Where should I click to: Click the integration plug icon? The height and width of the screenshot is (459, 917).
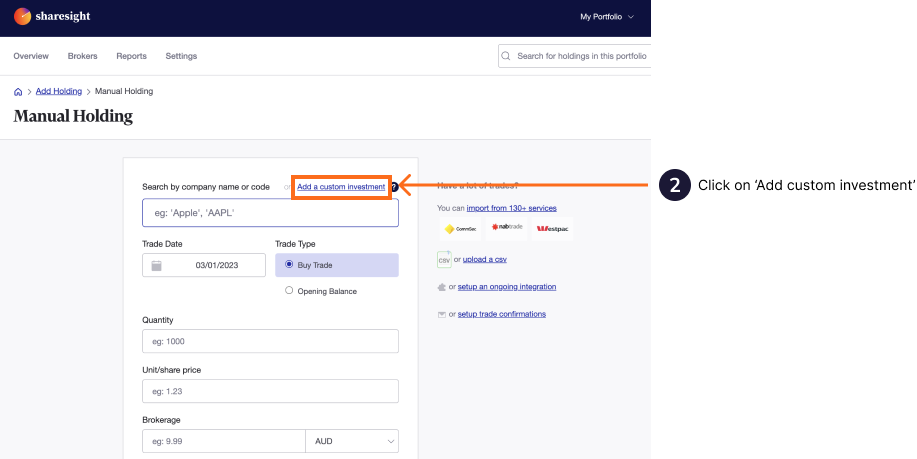pyautogui.click(x=442, y=287)
